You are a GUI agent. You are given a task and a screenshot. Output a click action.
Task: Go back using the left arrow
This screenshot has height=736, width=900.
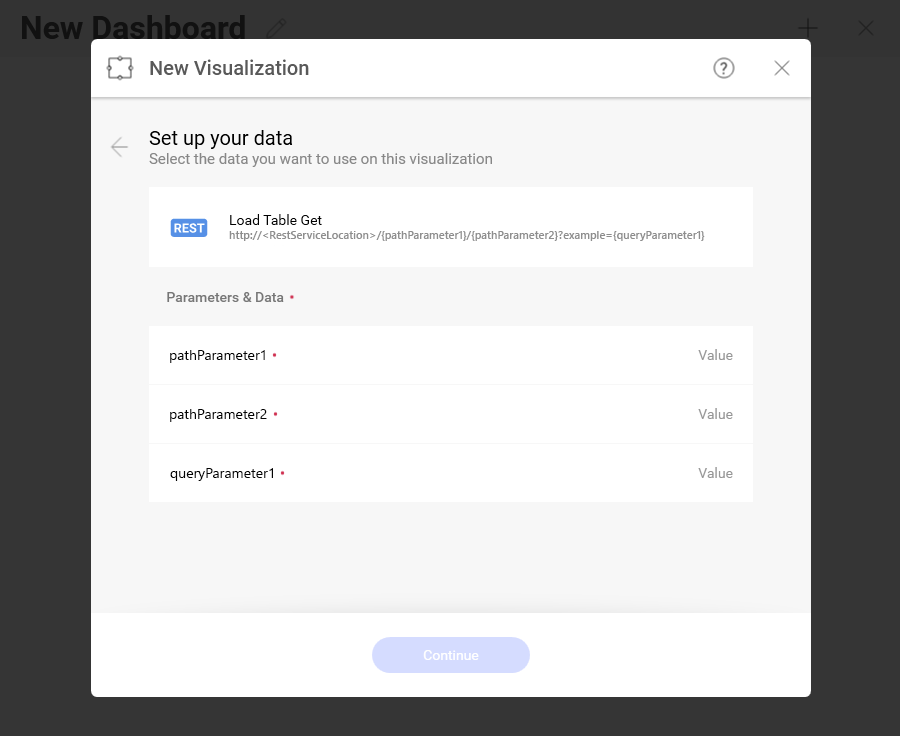click(119, 148)
